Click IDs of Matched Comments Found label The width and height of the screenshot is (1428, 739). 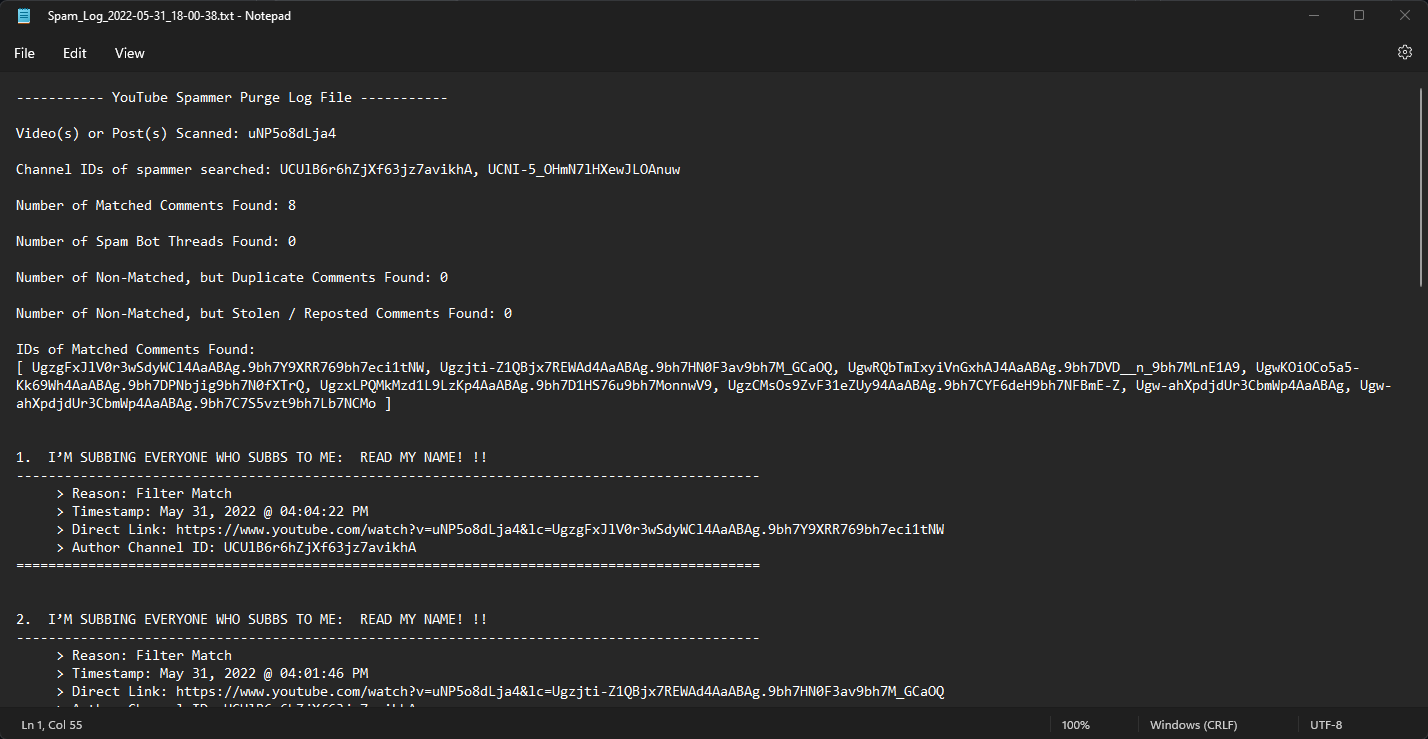point(136,350)
